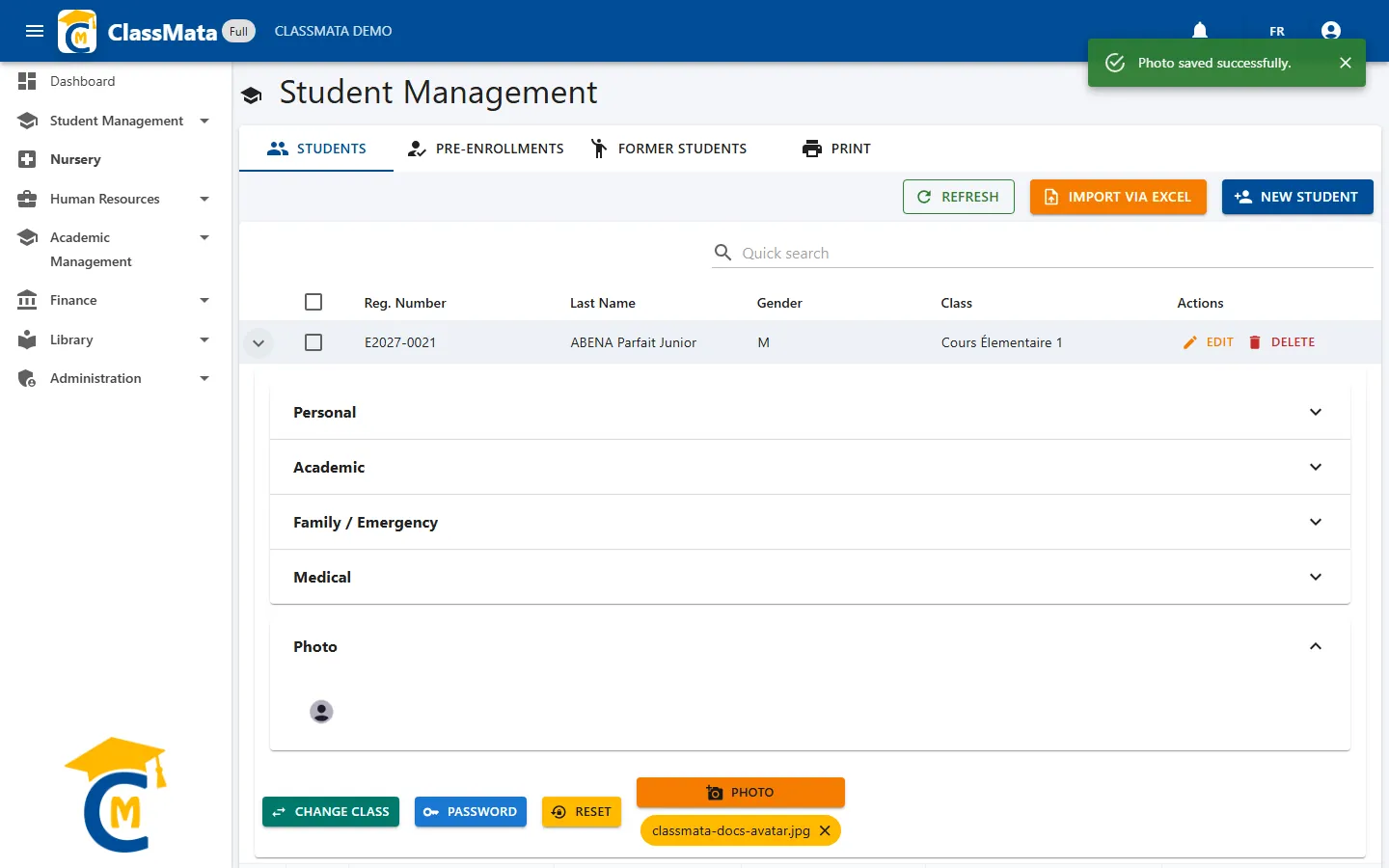Tick the select-all checkbox in table header
Image resolution: width=1389 pixels, height=868 pixels.
click(313, 302)
